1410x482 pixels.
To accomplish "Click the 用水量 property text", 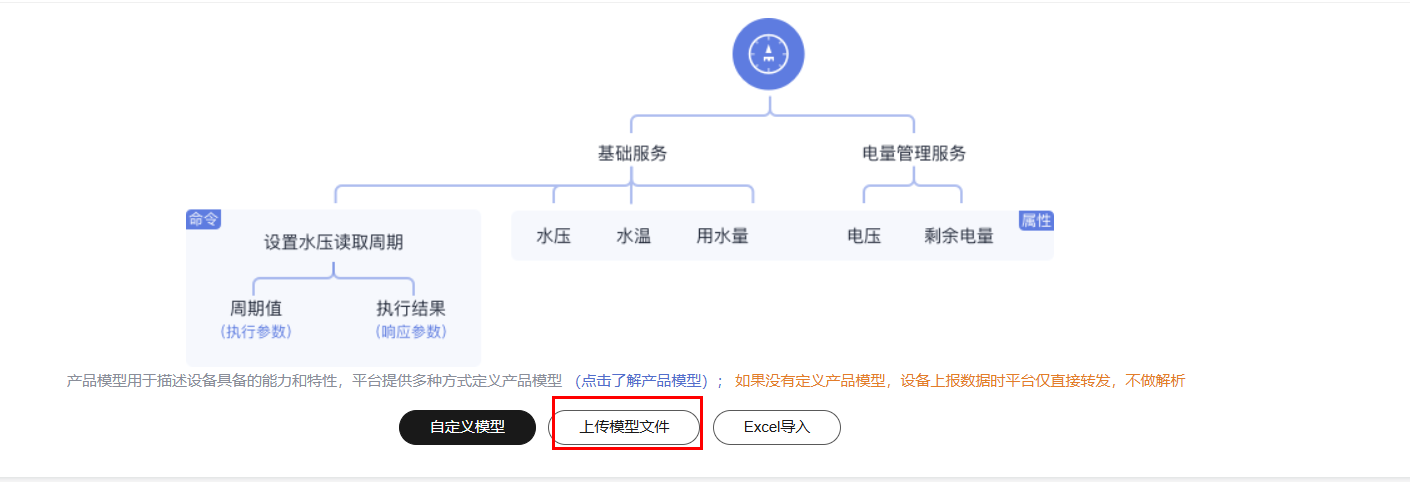I will coord(722,237).
